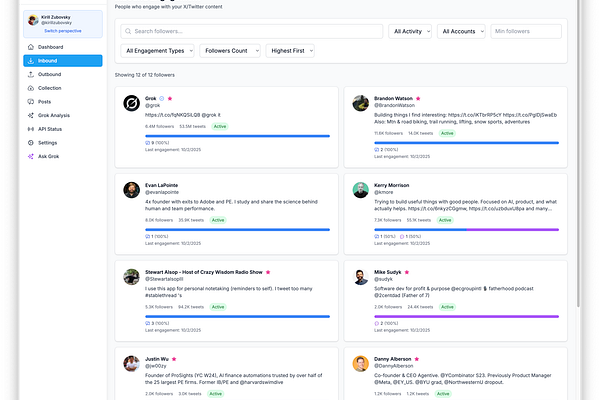
Task: Click the Ask Grok purple icon
Action: coord(31,156)
